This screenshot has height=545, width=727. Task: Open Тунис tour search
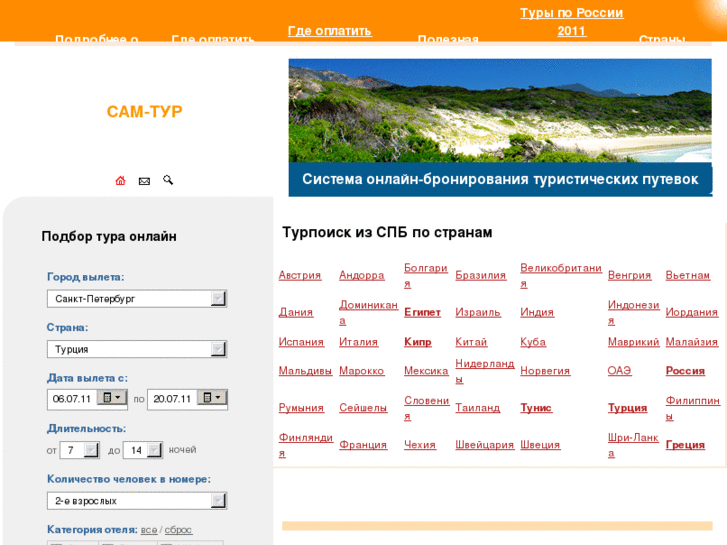pos(536,408)
